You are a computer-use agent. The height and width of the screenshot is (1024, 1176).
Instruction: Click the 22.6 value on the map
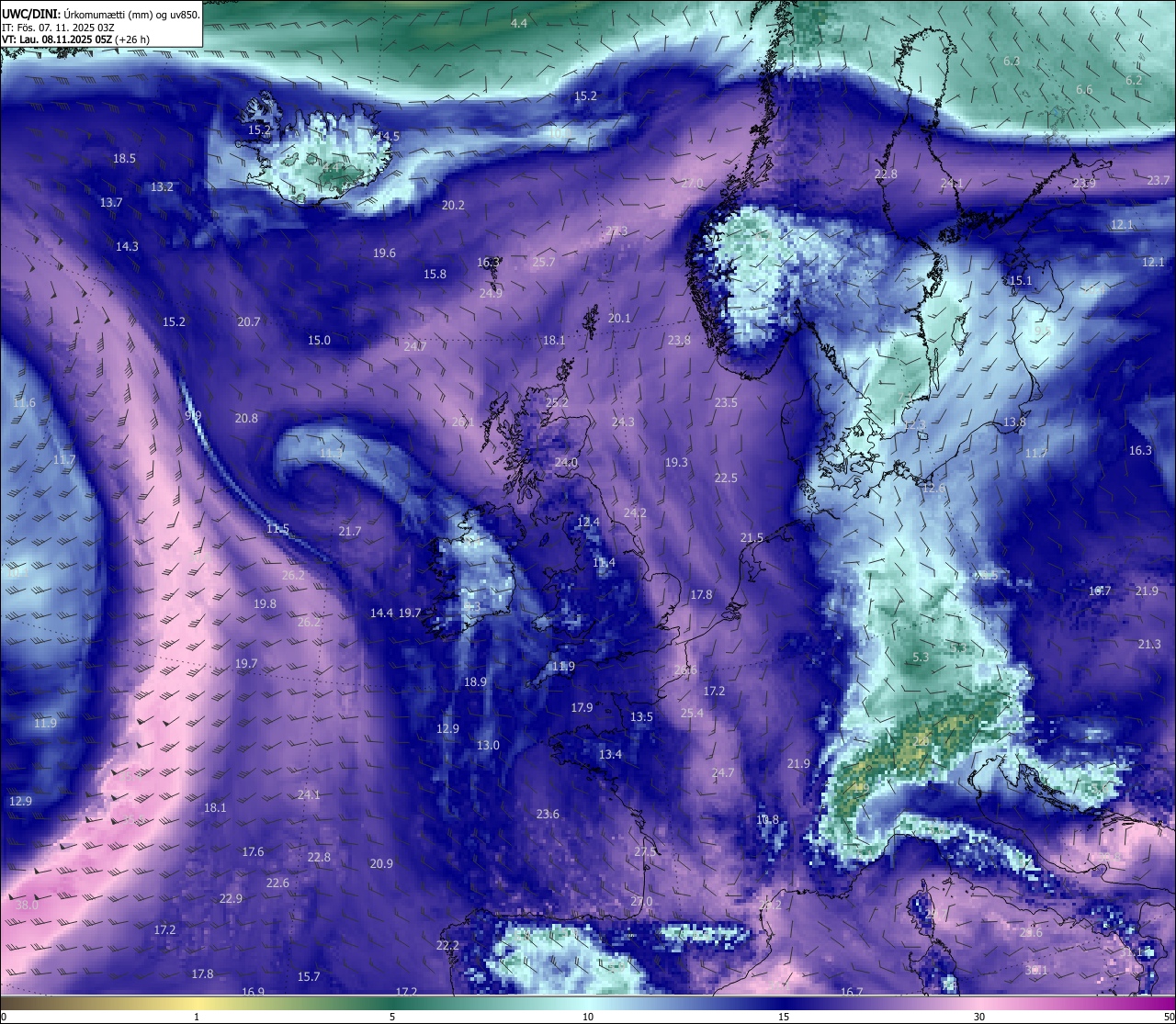tap(277, 883)
